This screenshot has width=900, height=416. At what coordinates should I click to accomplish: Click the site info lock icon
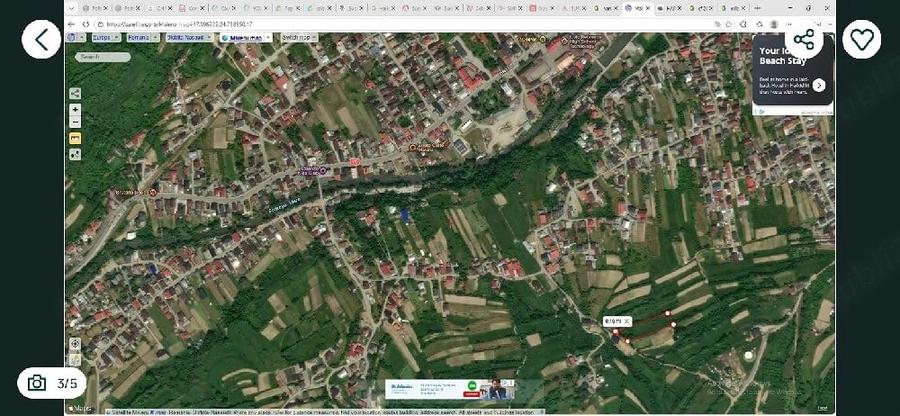(x=100, y=25)
